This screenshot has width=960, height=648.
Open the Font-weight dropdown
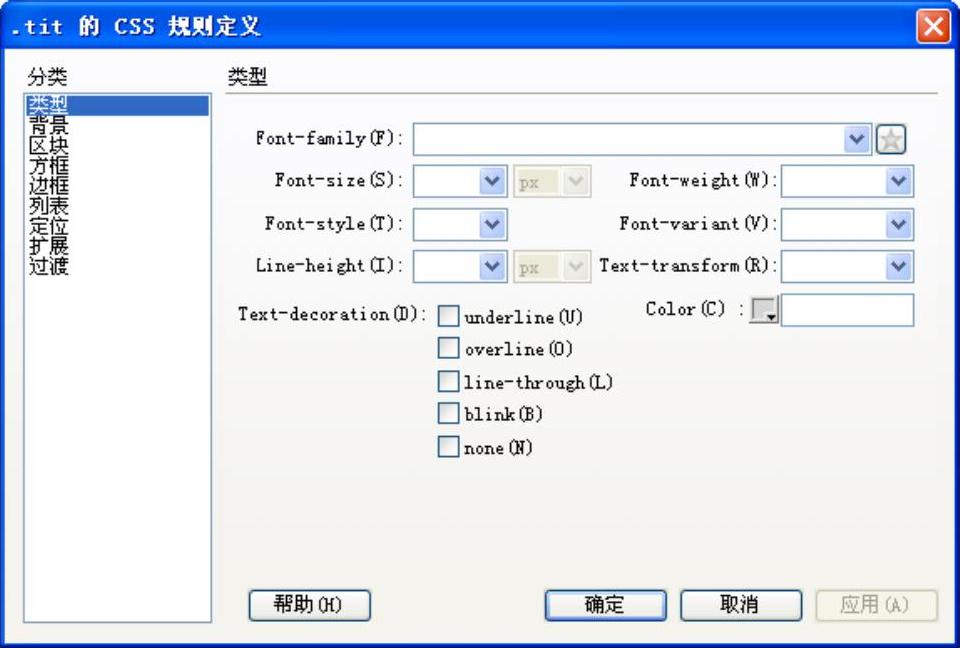coord(898,181)
